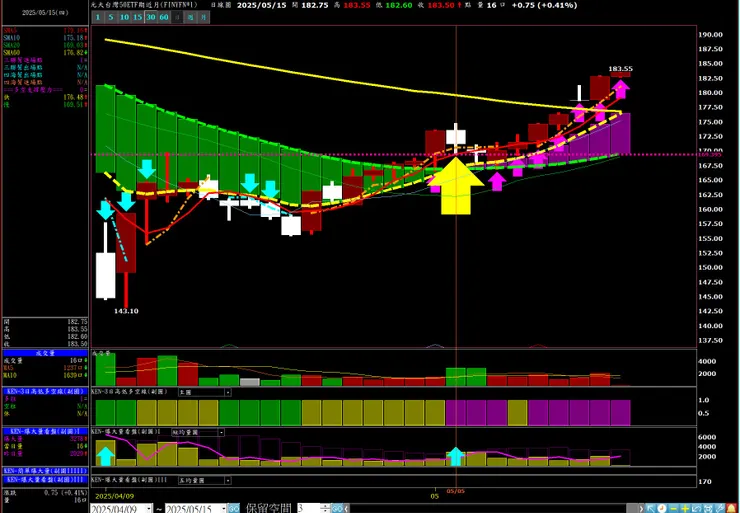Click SMA10 indicator row in legend

click(45, 38)
